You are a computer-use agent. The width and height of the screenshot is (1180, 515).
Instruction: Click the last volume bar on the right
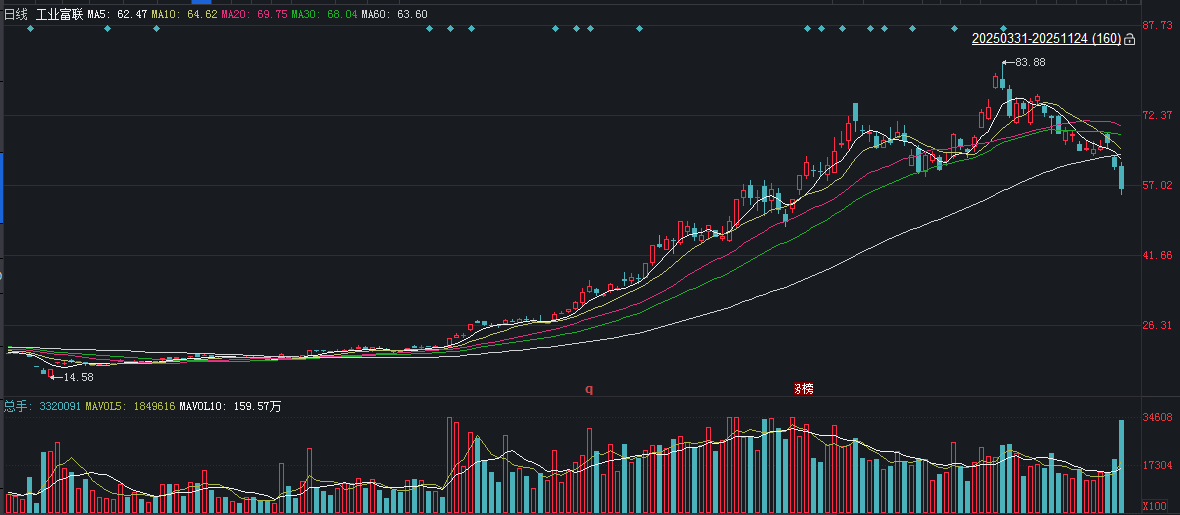tap(1121, 466)
